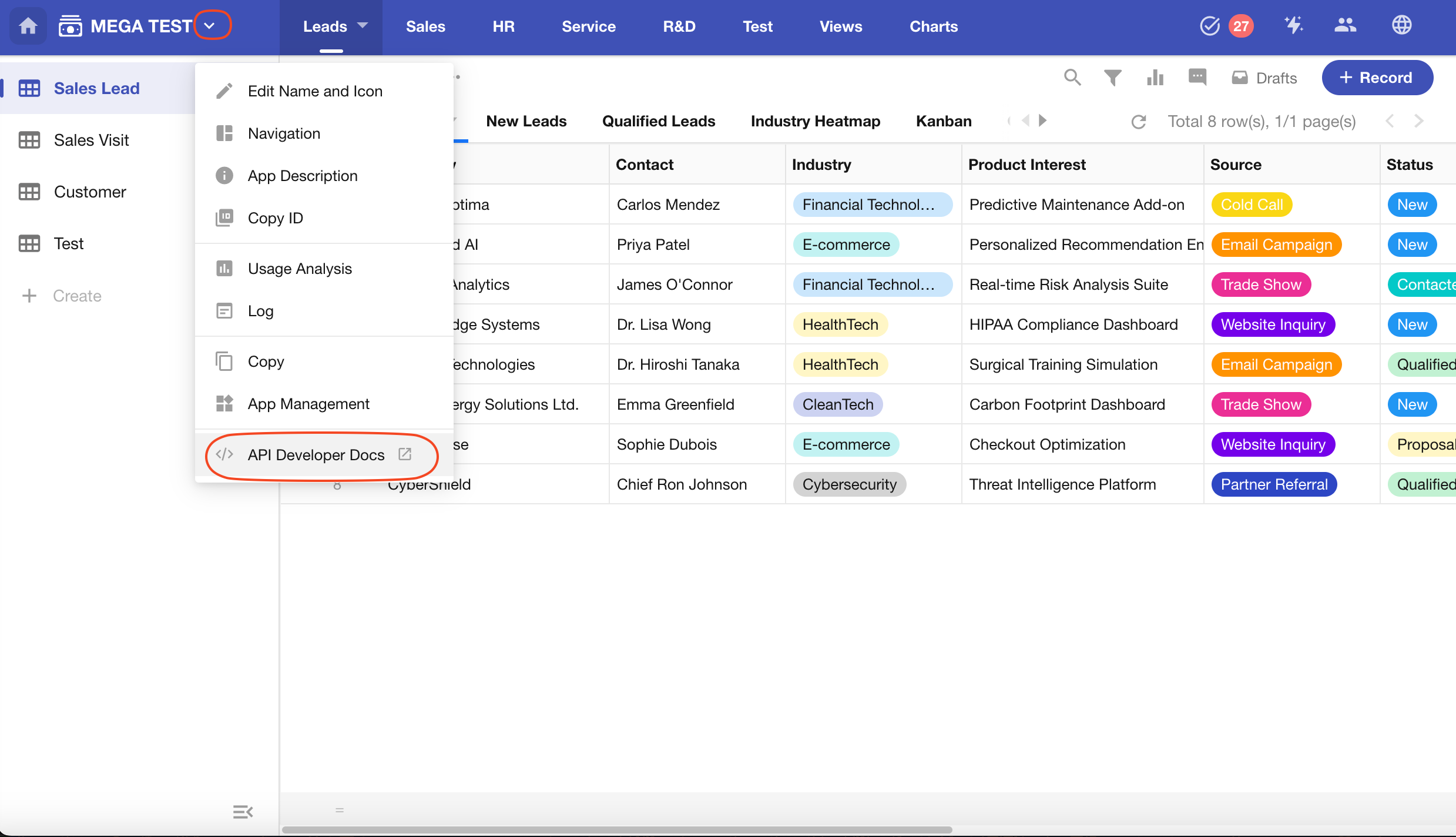The height and width of the screenshot is (837, 1456).
Task: Open the discussion comments icon
Action: 1197,77
